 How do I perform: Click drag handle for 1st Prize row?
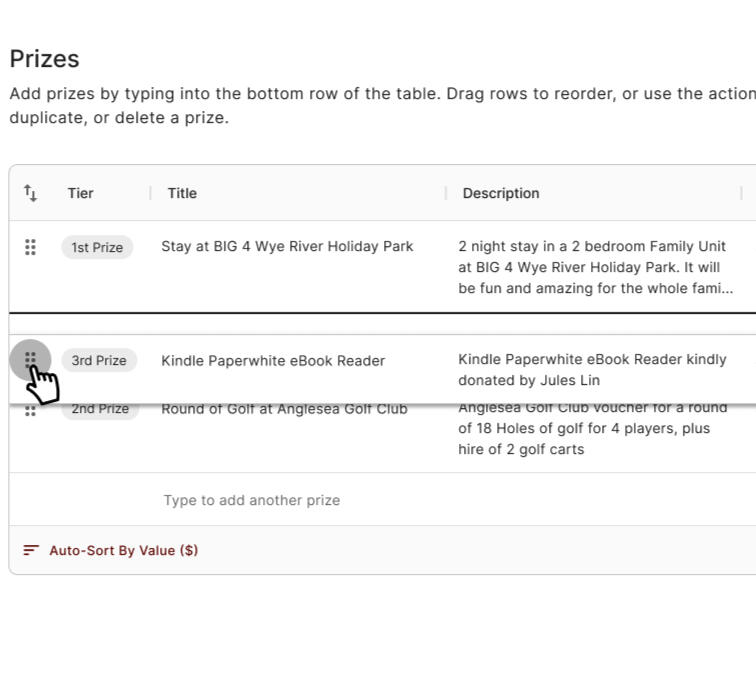30,247
